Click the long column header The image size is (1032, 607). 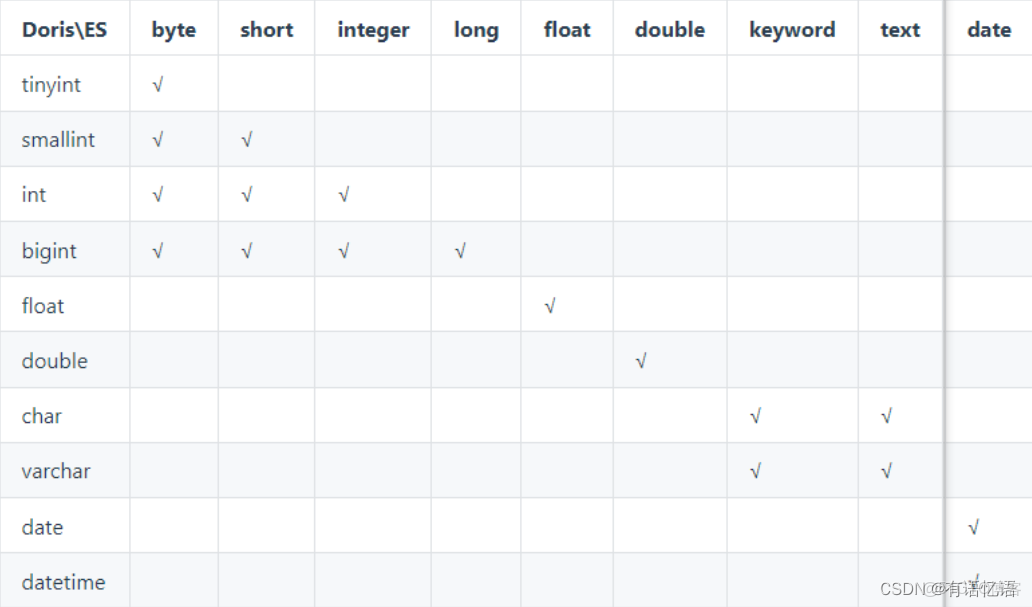coord(476,30)
